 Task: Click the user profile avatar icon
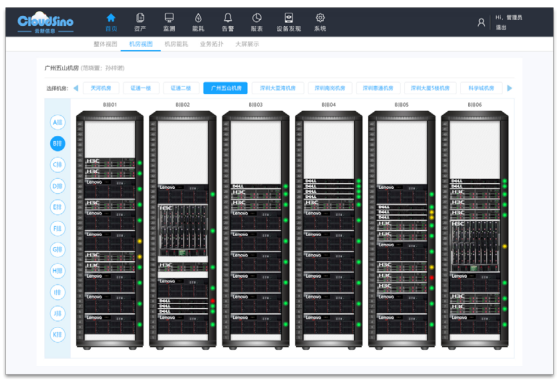pyautogui.click(x=481, y=22)
